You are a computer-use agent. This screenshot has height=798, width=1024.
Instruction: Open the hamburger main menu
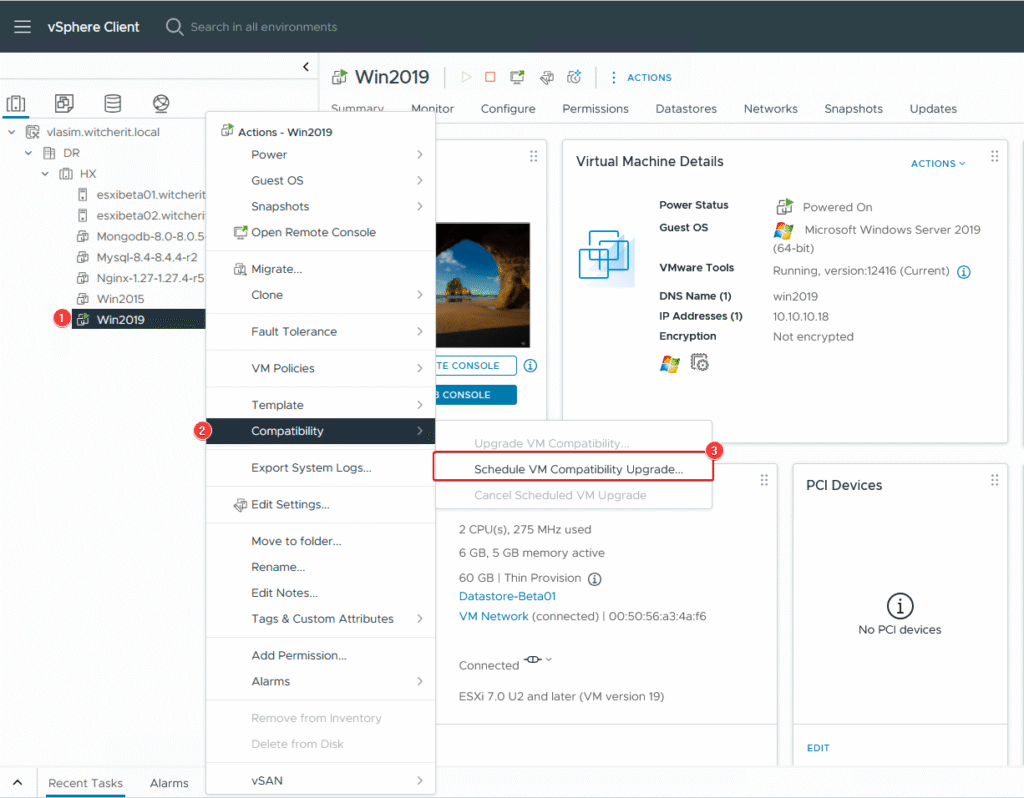[22, 27]
